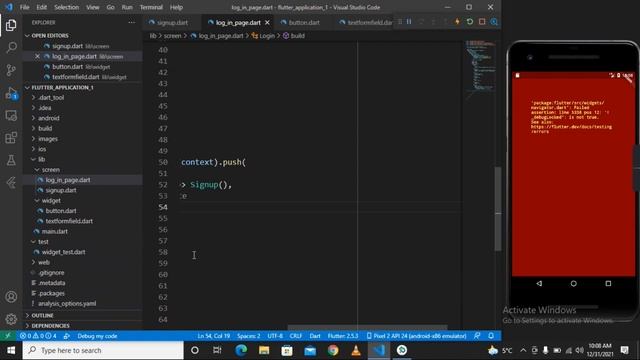Change CRLF end of line sequence
The width and height of the screenshot is (640, 360).
point(296,336)
